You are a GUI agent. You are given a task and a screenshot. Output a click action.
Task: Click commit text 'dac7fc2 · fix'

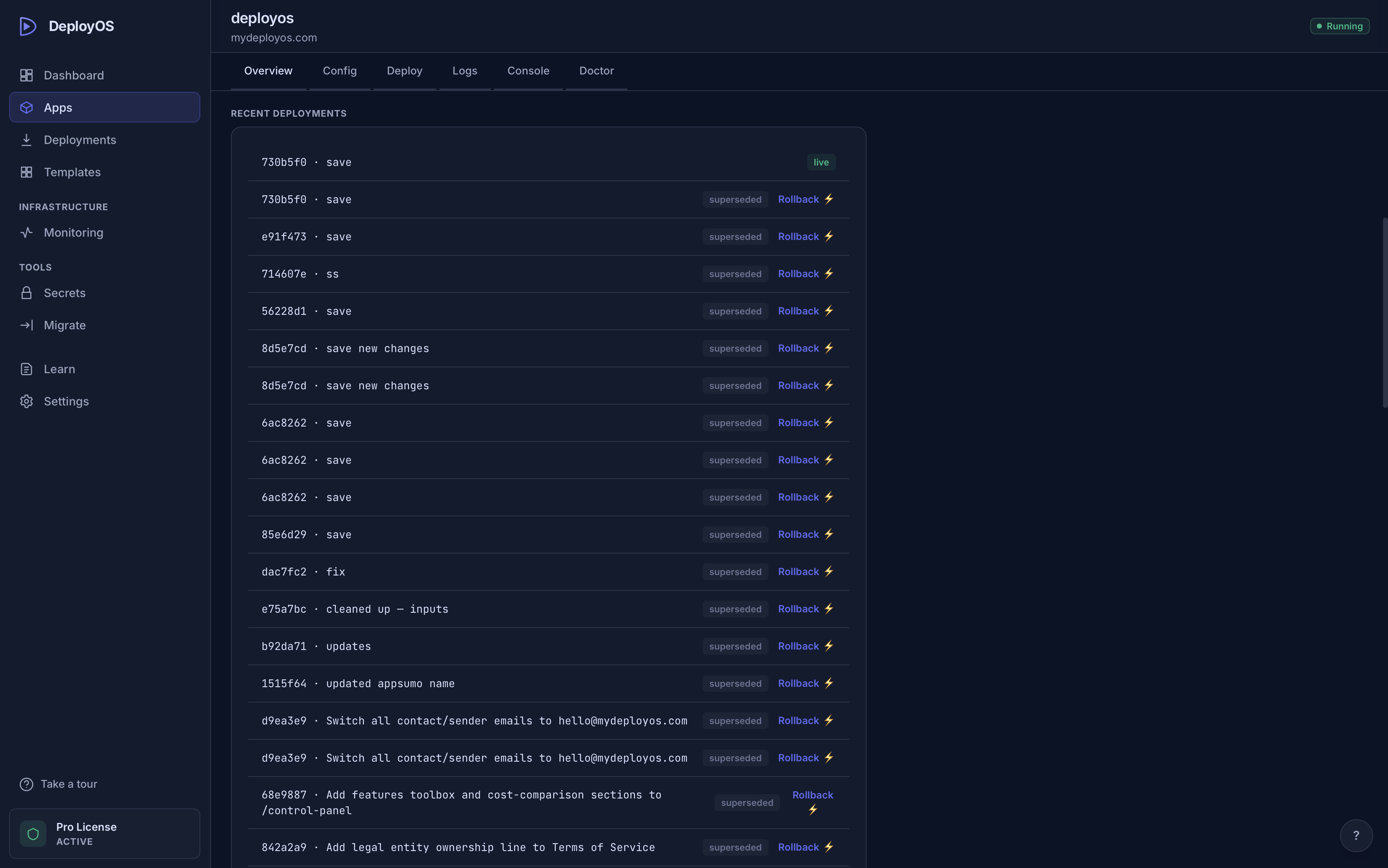click(303, 572)
